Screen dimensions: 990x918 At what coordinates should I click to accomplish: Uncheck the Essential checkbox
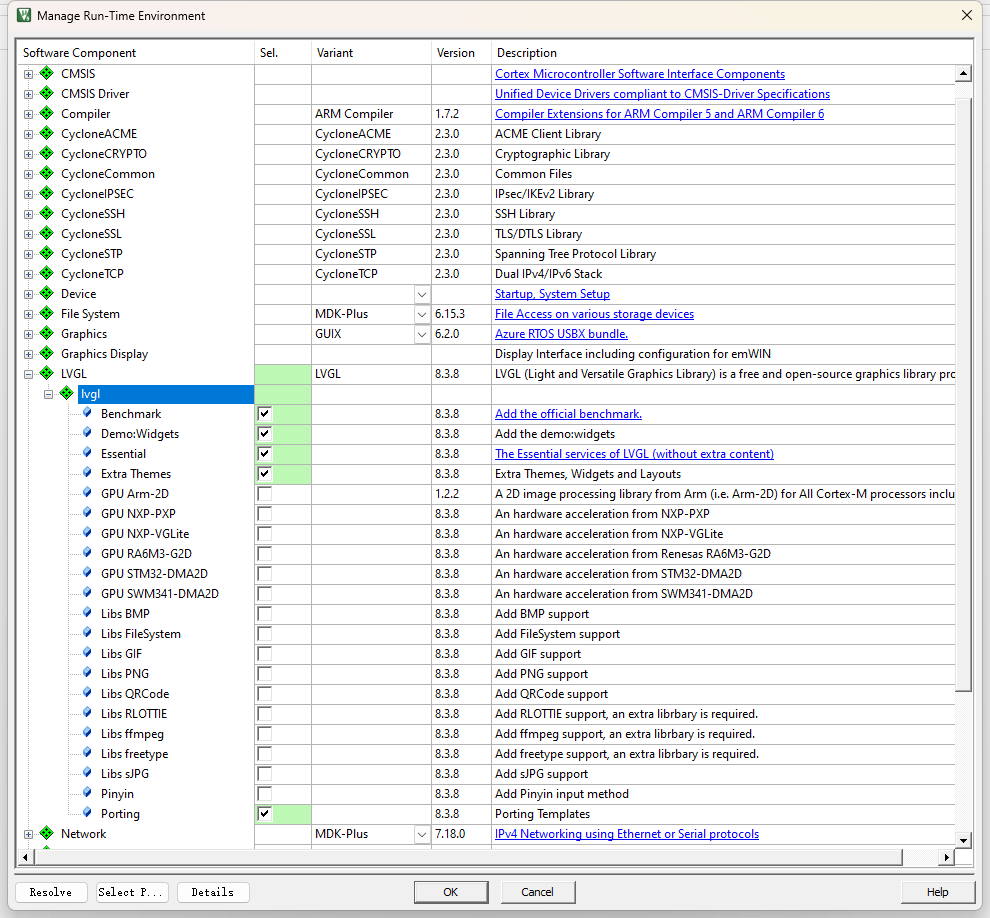point(265,454)
